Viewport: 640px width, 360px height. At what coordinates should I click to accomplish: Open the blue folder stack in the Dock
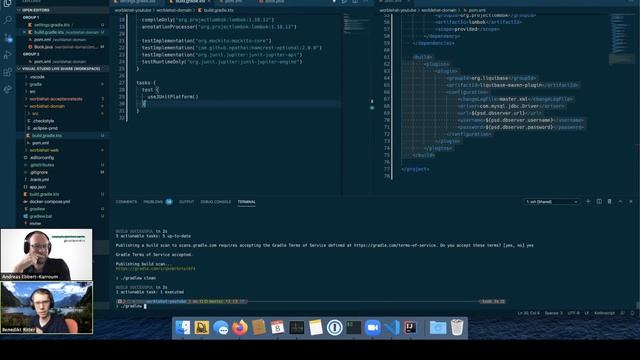coord(438,328)
